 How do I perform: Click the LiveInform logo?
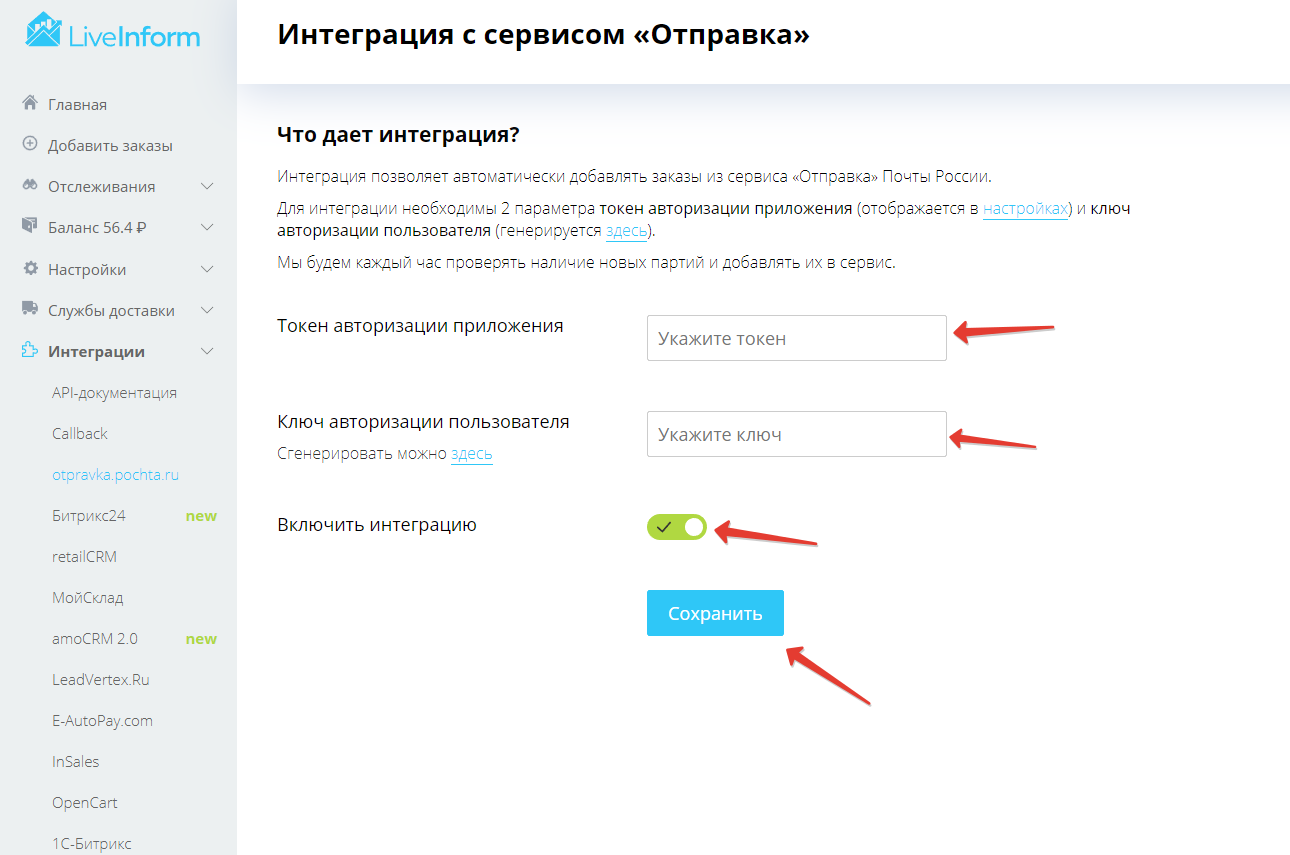[x=112, y=32]
